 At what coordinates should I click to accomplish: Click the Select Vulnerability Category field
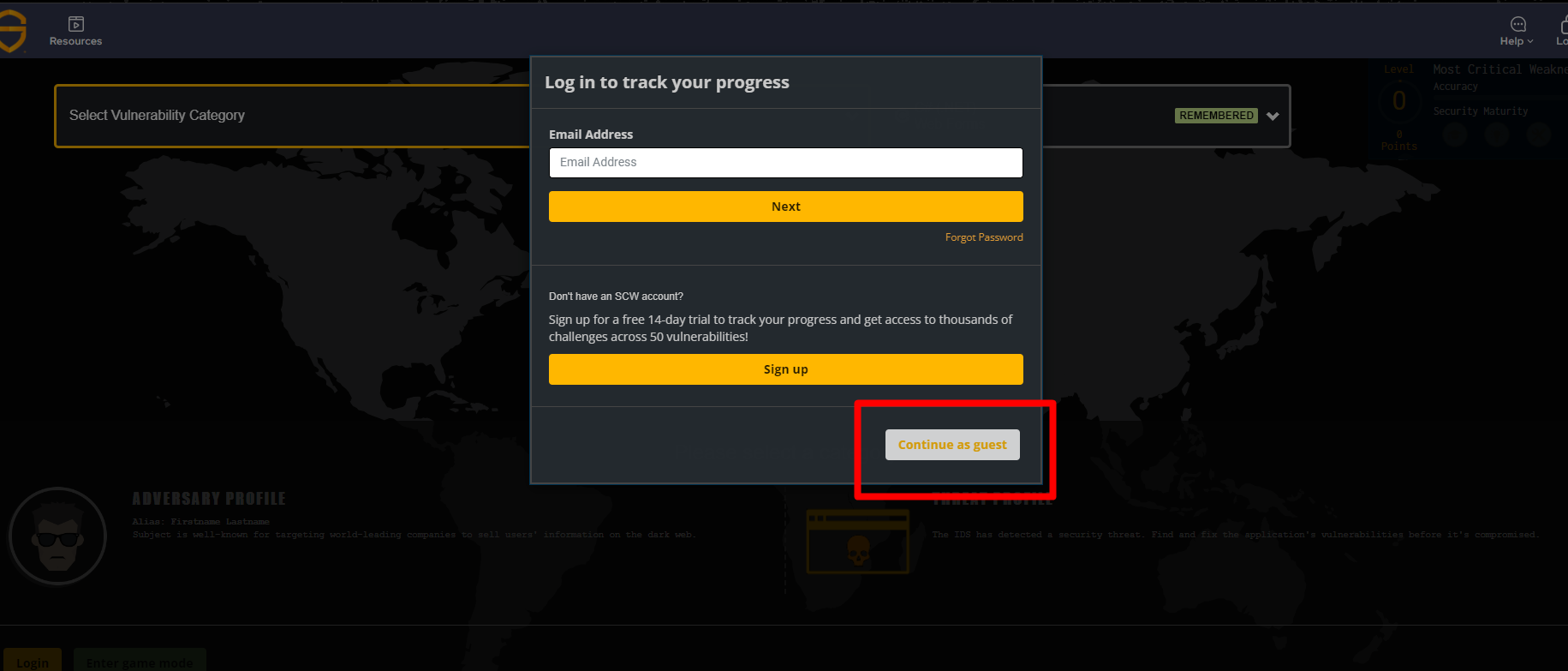tap(291, 116)
